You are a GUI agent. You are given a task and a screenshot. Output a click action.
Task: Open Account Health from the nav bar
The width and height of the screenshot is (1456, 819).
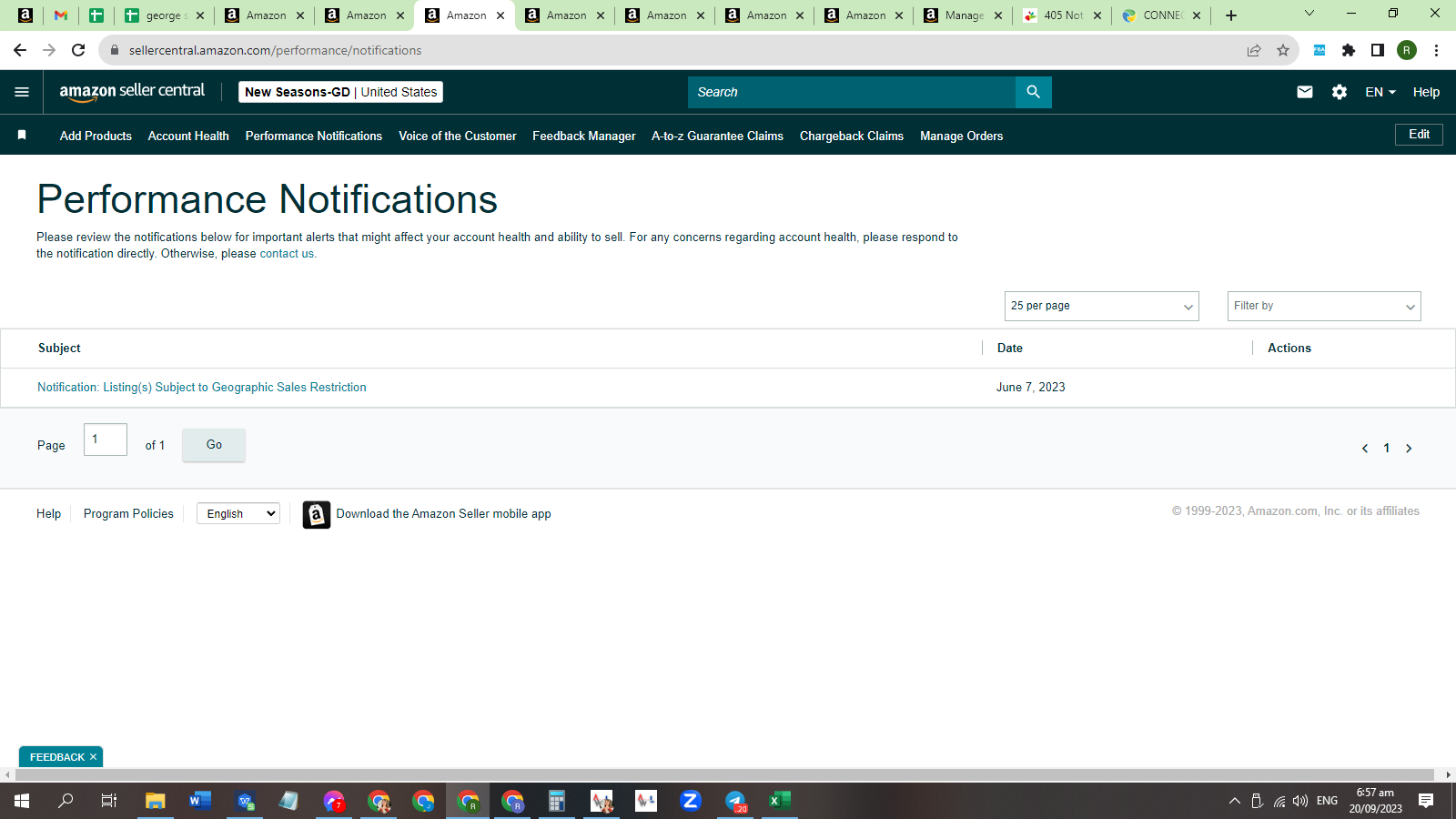pos(188,136)
